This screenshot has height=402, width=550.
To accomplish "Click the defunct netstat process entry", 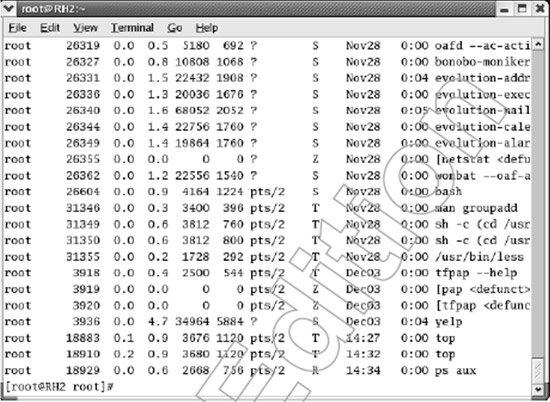I will [482, 159].
